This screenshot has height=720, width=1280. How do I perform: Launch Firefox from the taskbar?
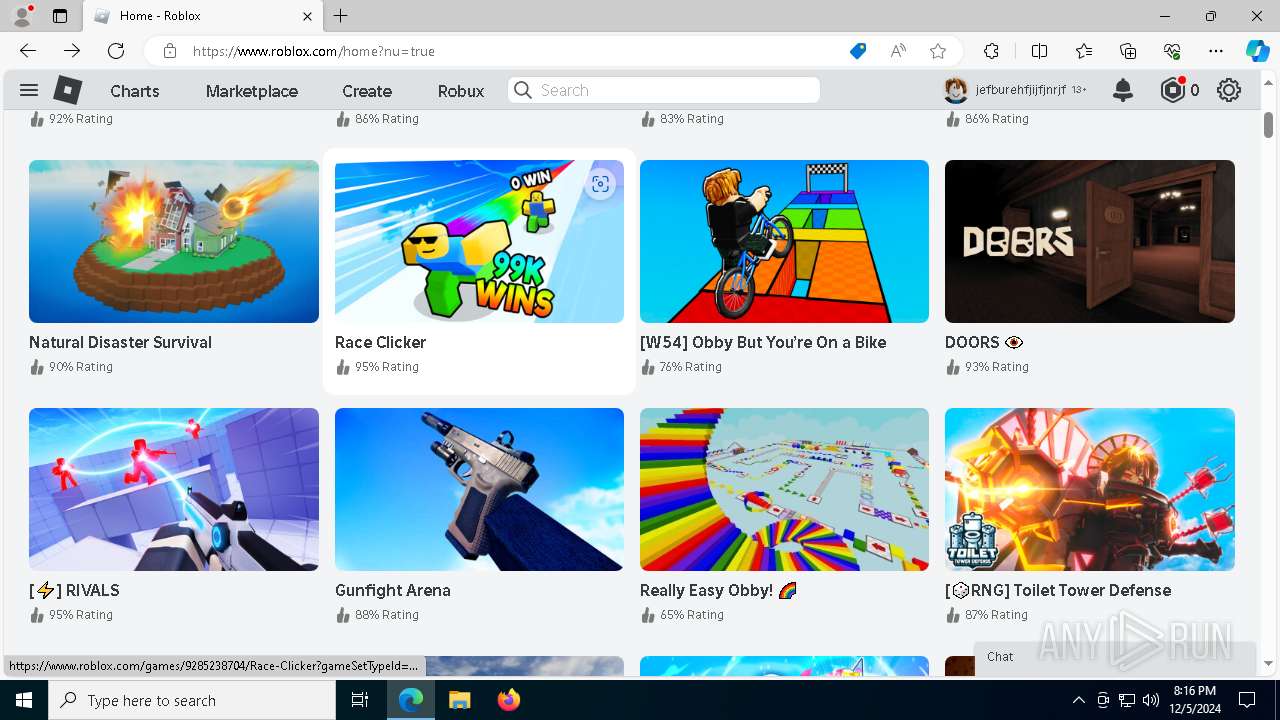508,700
